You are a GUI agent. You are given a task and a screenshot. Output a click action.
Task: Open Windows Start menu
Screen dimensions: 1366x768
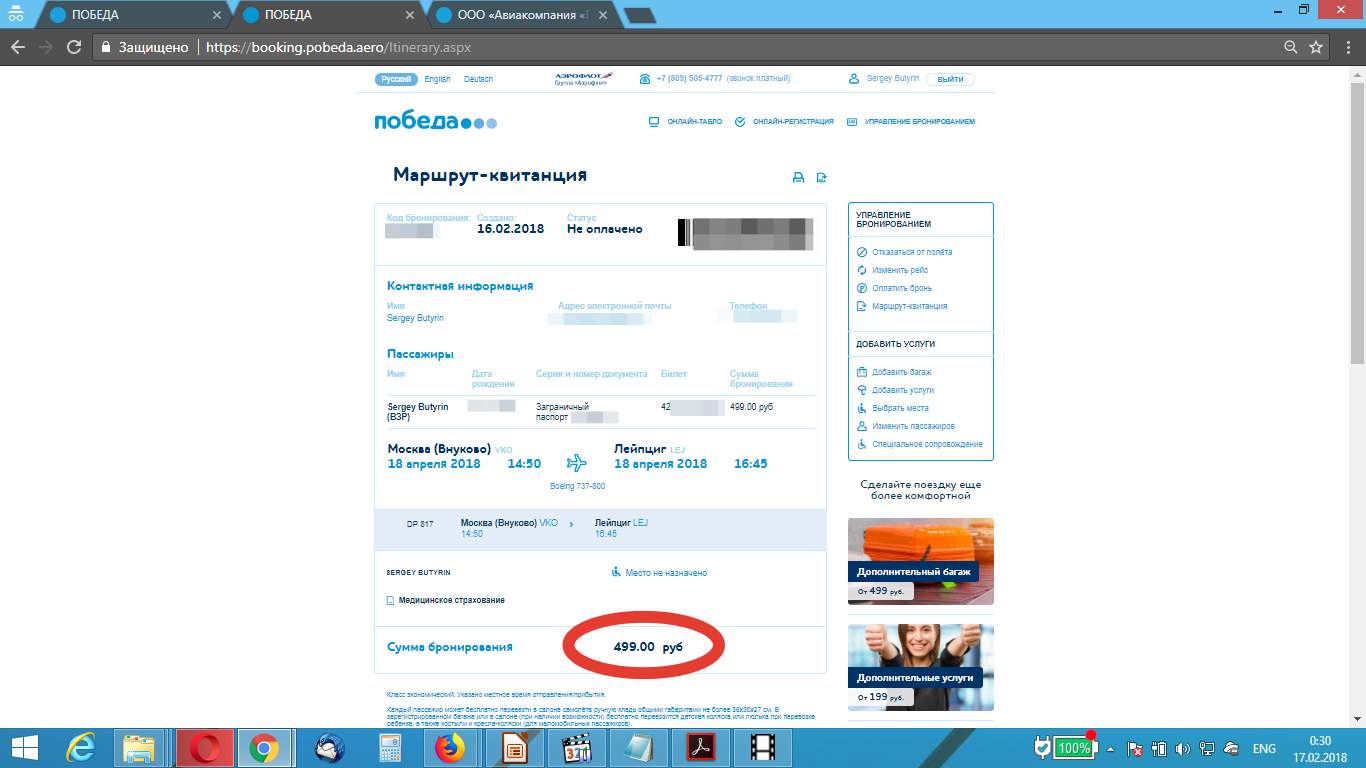[x=24, y=748]
